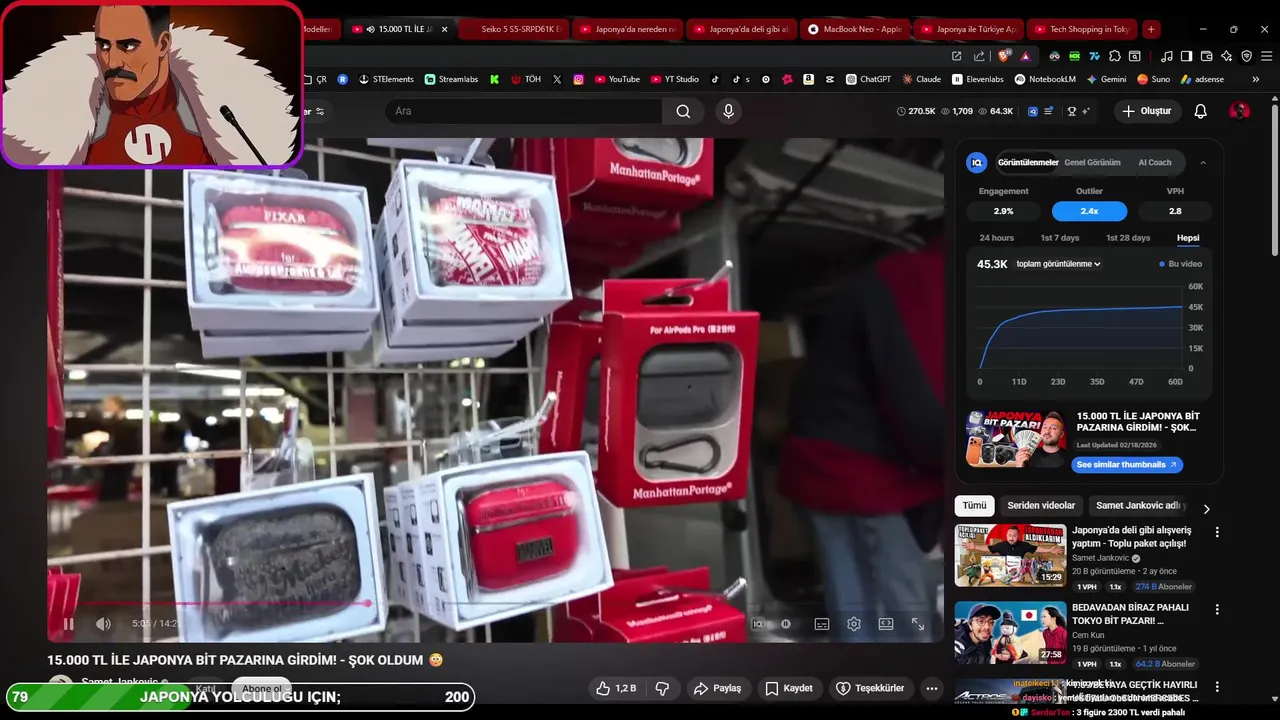Open the AI Coach tab
The image size is (1280, 720).
pyautogui.click(x=1155, y=162)
